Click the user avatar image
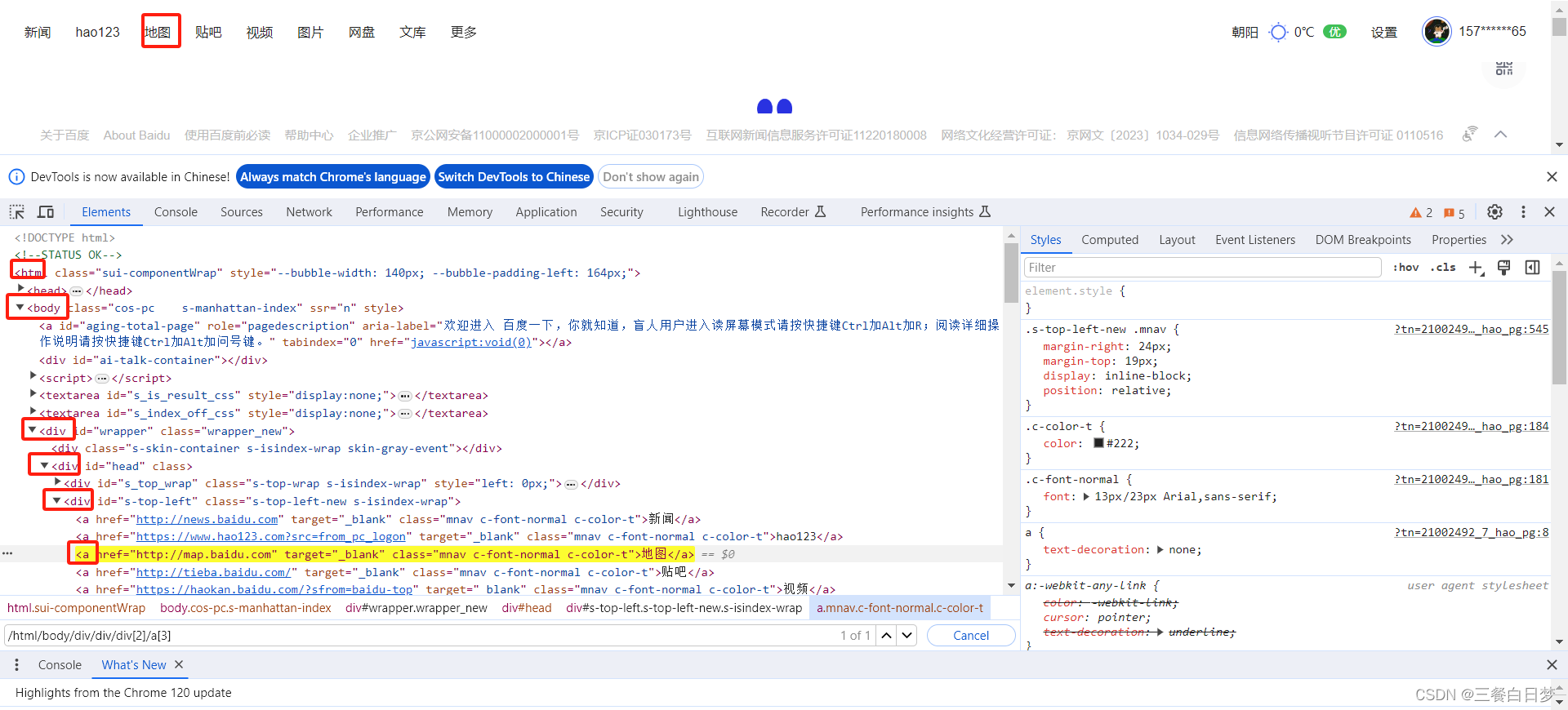Screen dimensions: 1568x710 click(1437, 32)
